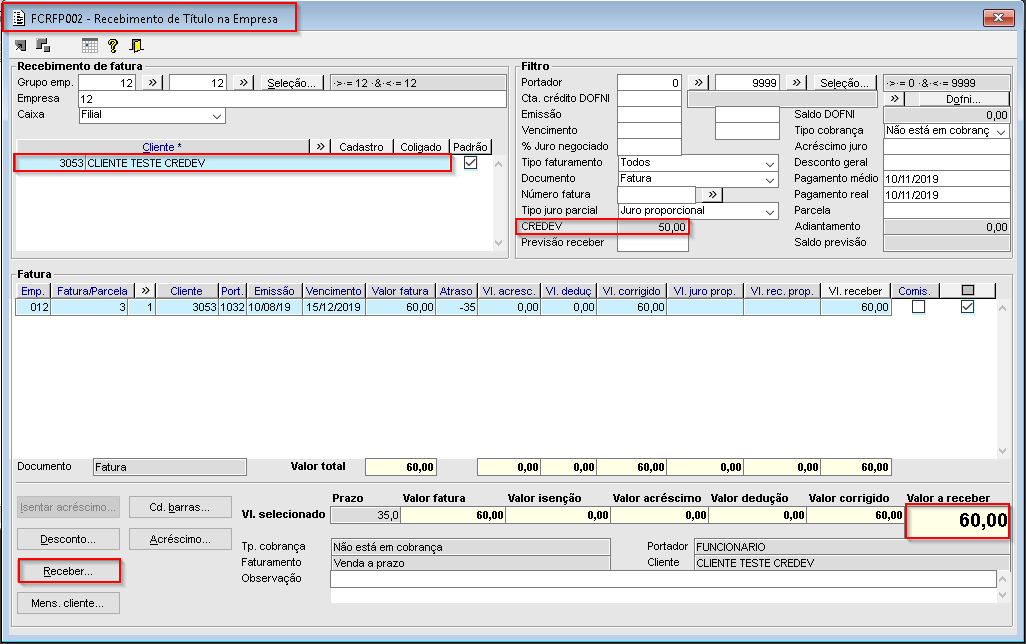
Task: Click lookup arrows after Portador 9999 field
Action: pos(796,82)
